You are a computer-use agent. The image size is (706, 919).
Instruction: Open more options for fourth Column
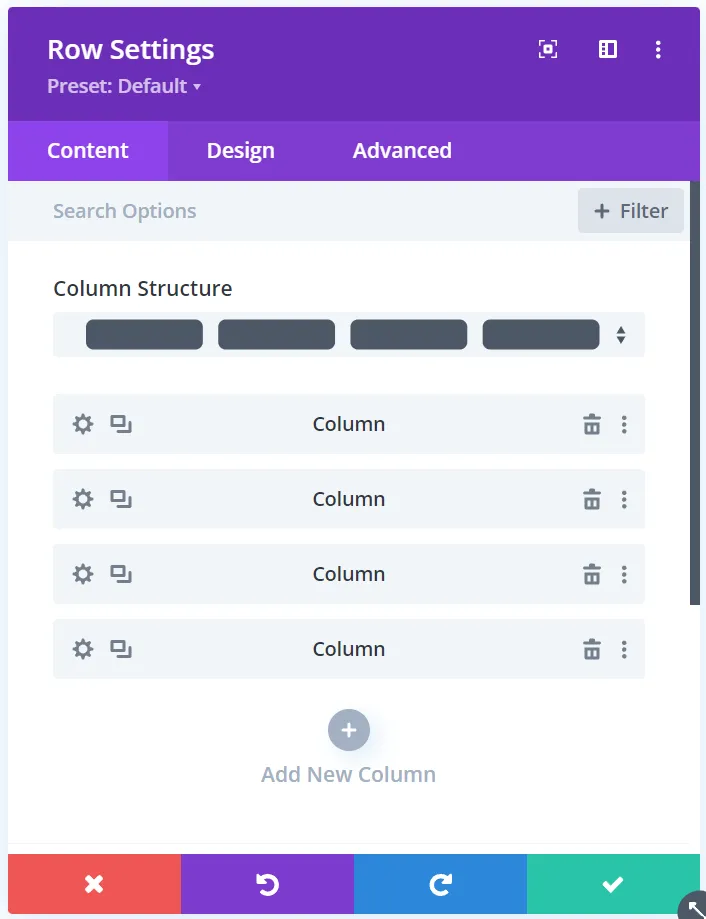624,649
